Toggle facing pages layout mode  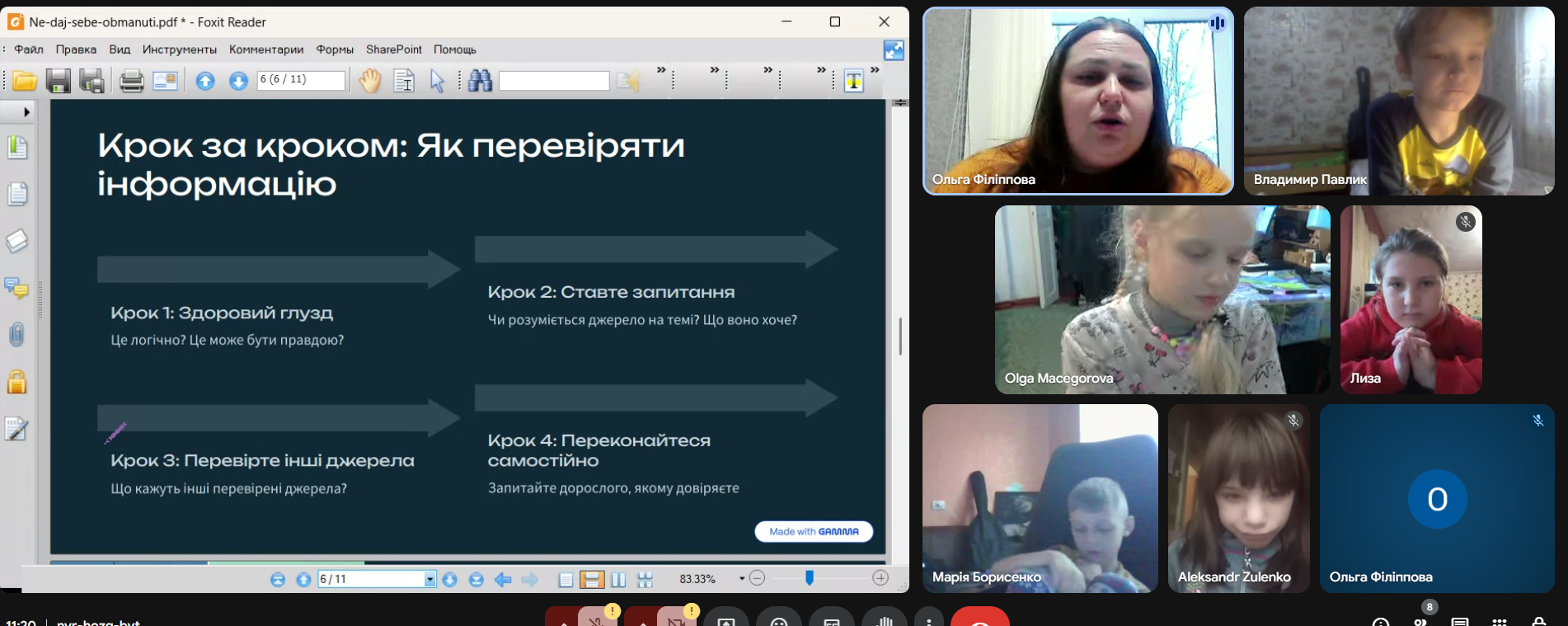click(618, 579)
